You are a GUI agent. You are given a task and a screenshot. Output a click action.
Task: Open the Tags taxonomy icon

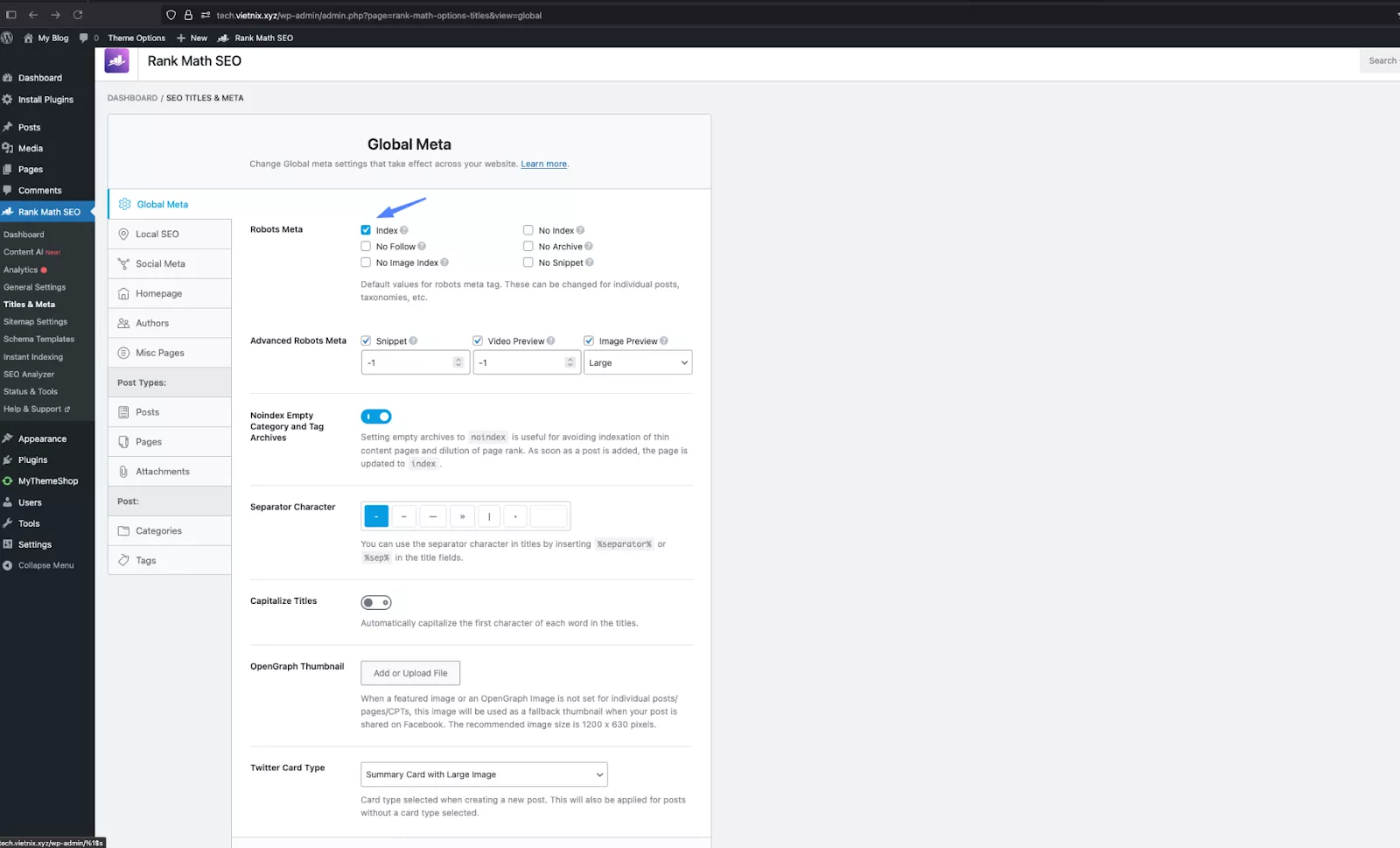point(123,560)
